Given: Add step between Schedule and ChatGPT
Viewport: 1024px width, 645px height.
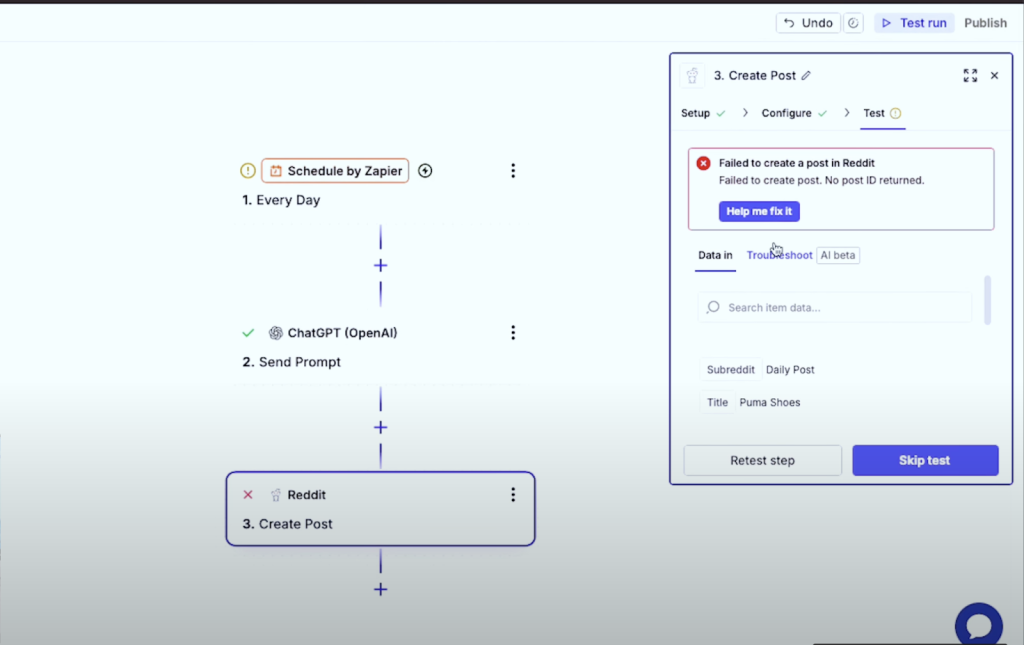Looking at the screenshot, I should click(x=381, y=266).
